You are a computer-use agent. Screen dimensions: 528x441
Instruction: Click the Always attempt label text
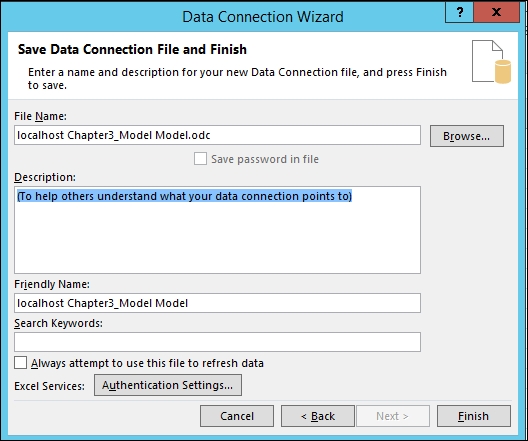click(x=147, y=363)
